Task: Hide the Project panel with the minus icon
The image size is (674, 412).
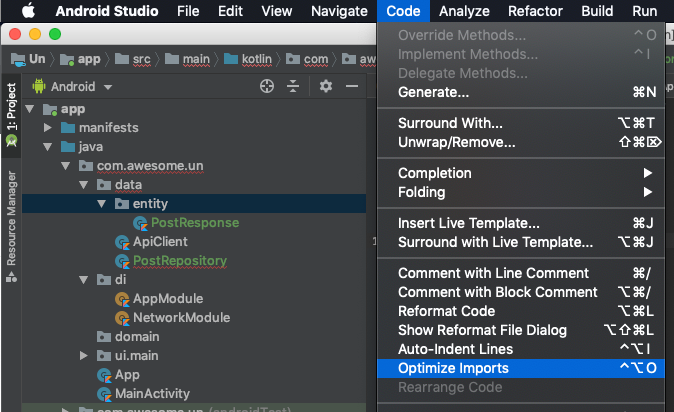Action: (352, 86)
